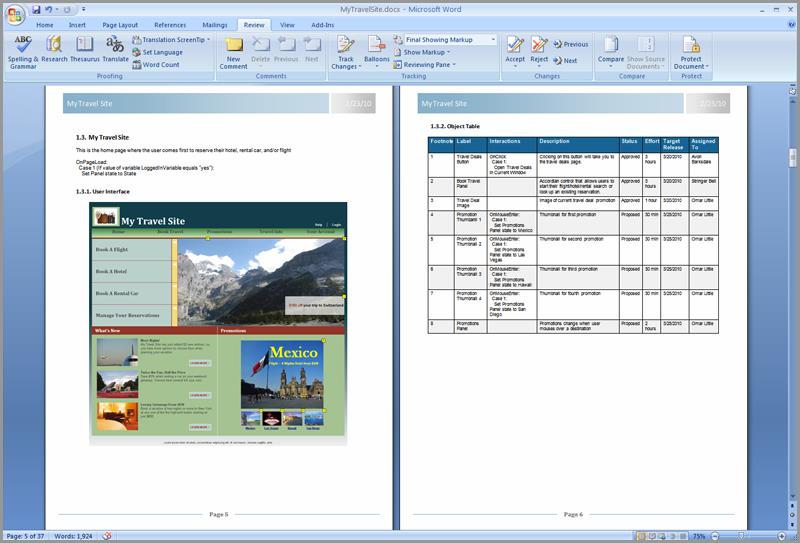This screenshot has width=800, height=543.
Task: Click the Translate tool
Action: (x=115, y=50)
